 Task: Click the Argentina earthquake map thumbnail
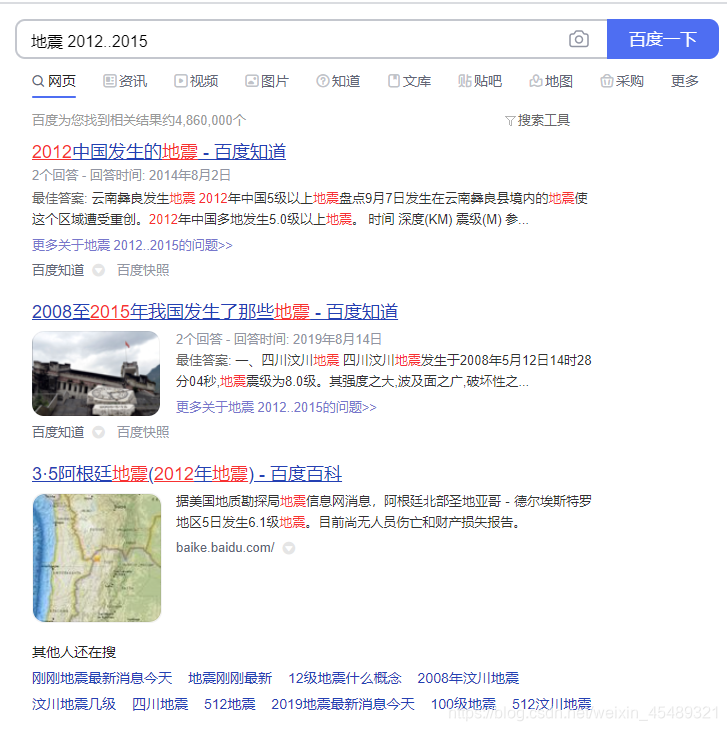(x=97, y=558)
